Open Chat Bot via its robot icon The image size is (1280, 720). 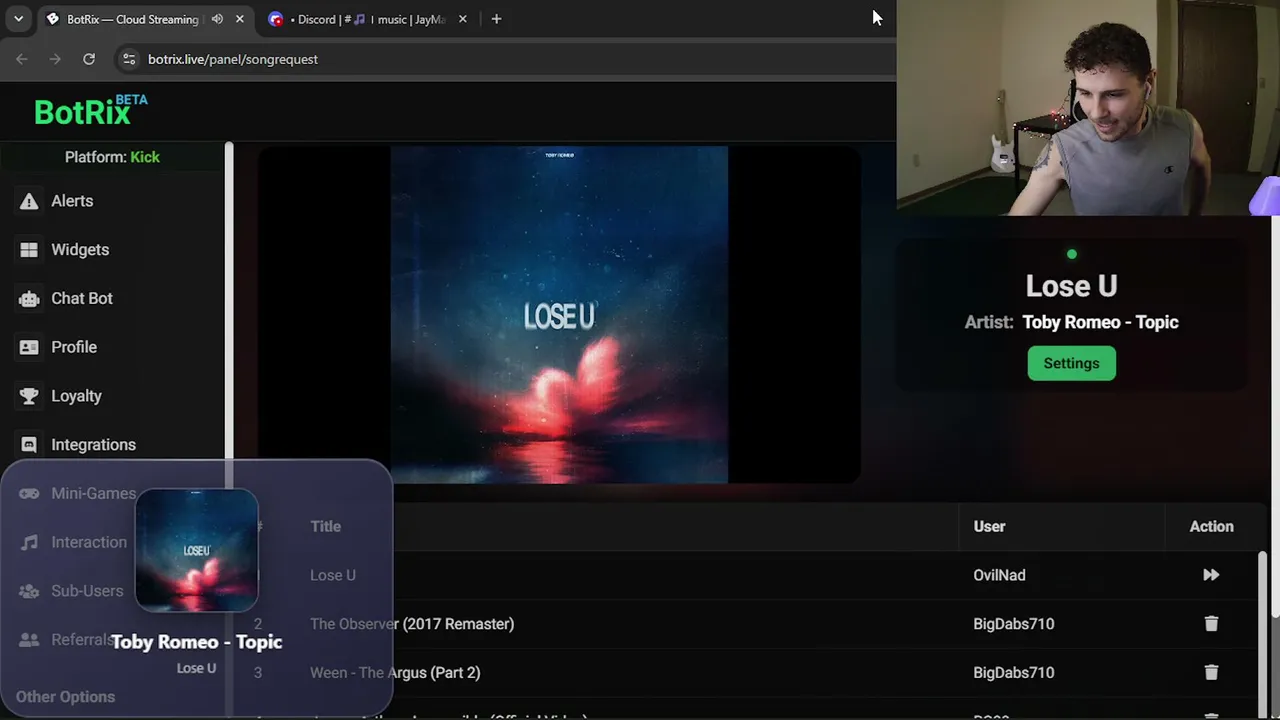pos(29,299)
